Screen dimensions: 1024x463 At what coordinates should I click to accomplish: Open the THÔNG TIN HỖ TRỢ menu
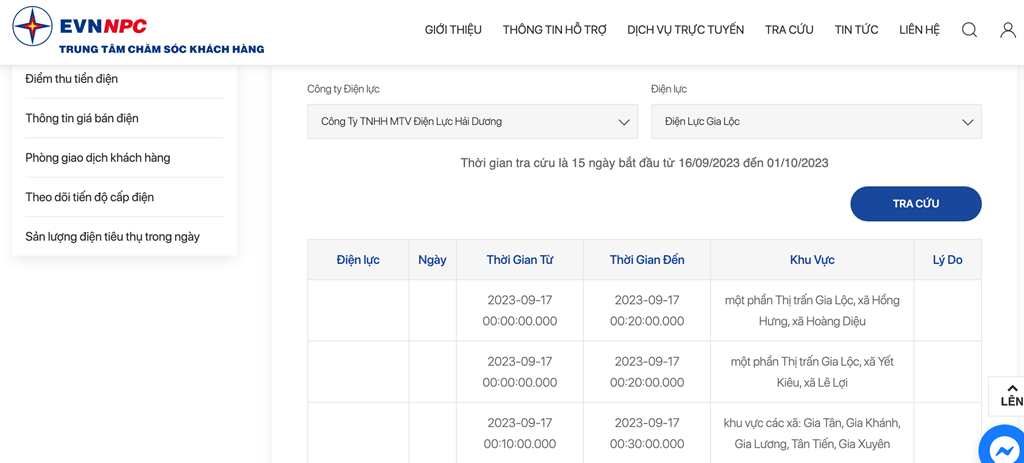[554, 29]
